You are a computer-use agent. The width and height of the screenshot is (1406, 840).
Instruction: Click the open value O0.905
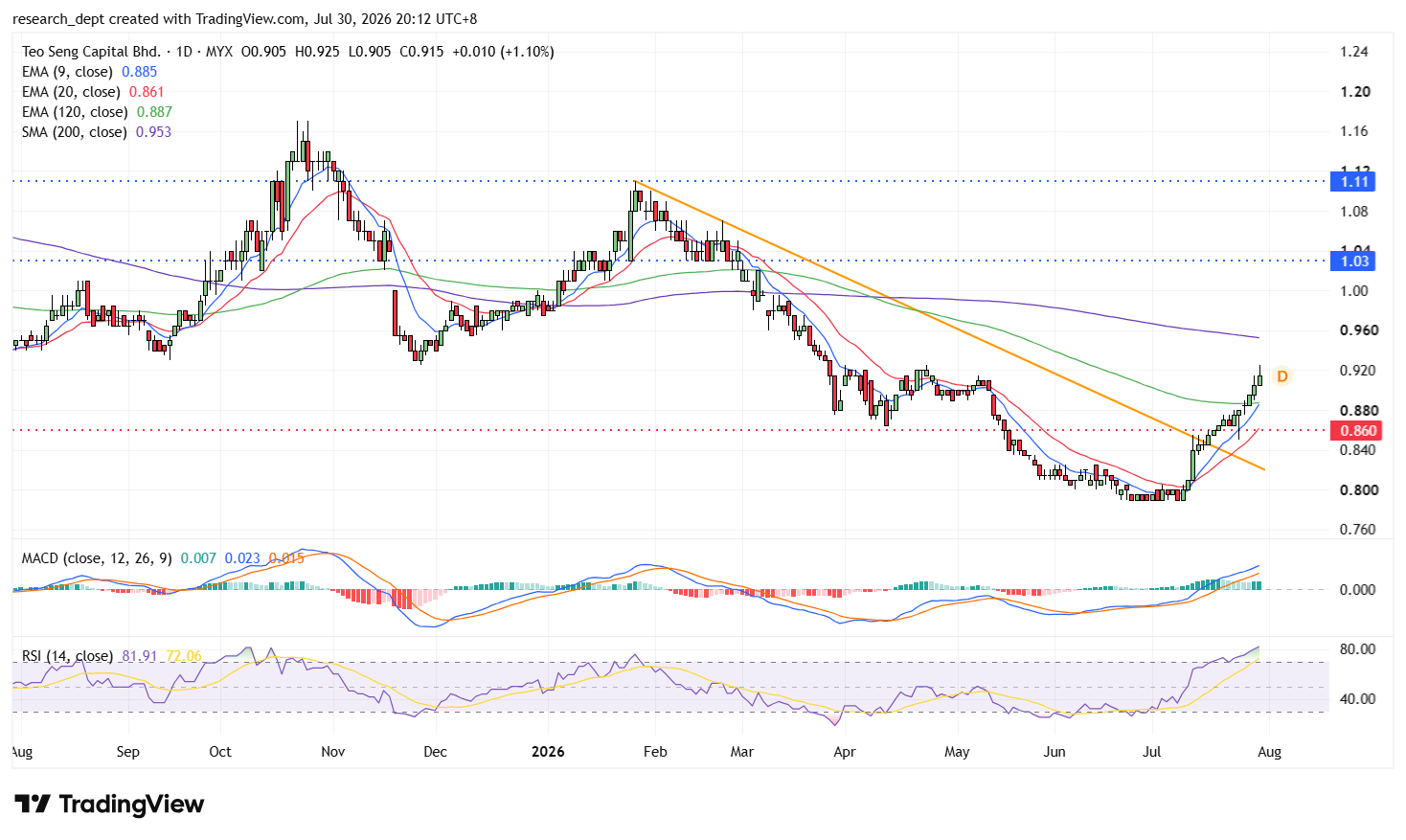coord(263,52)
